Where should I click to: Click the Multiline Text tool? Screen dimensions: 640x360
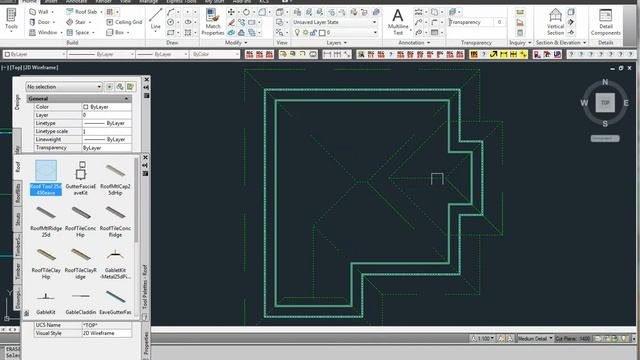[398, 22]
